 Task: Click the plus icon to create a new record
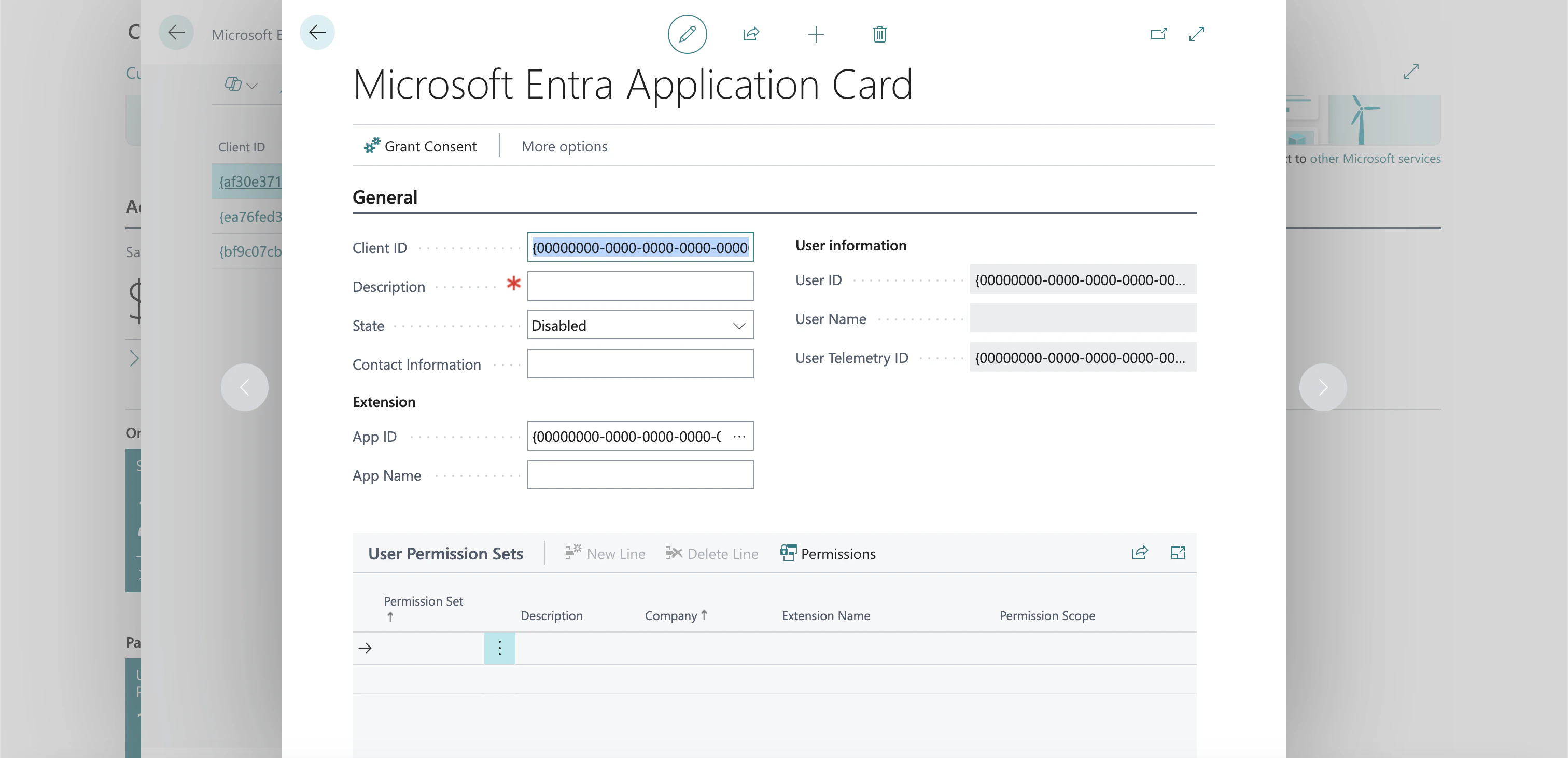tap(816, 34)
